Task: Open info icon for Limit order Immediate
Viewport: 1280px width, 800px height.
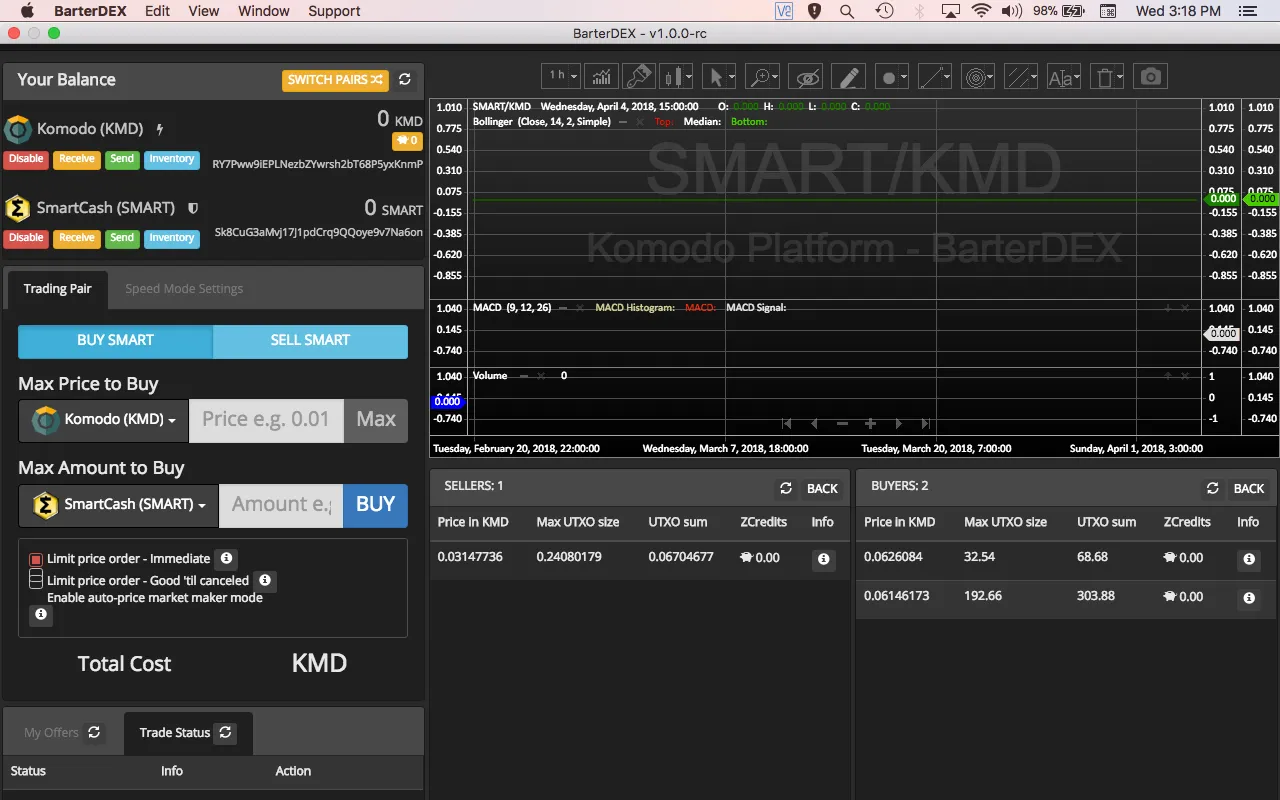Action: (x=226, y=558)
